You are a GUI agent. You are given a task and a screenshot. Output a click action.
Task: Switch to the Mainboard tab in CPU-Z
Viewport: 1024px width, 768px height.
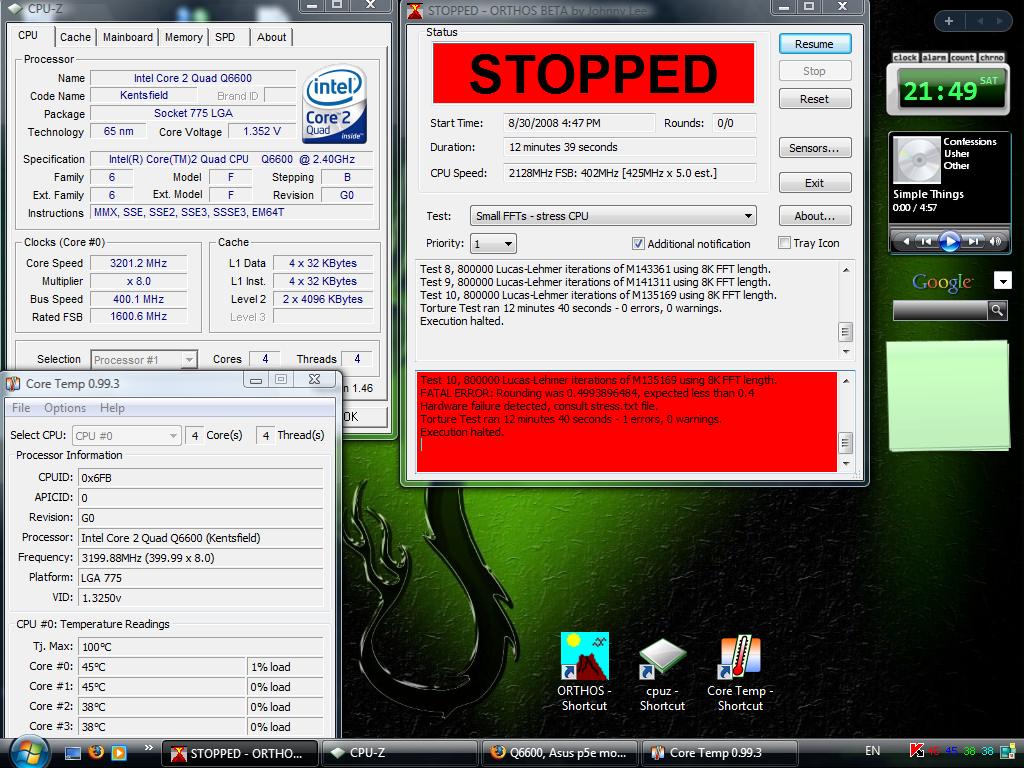point(128,37)
